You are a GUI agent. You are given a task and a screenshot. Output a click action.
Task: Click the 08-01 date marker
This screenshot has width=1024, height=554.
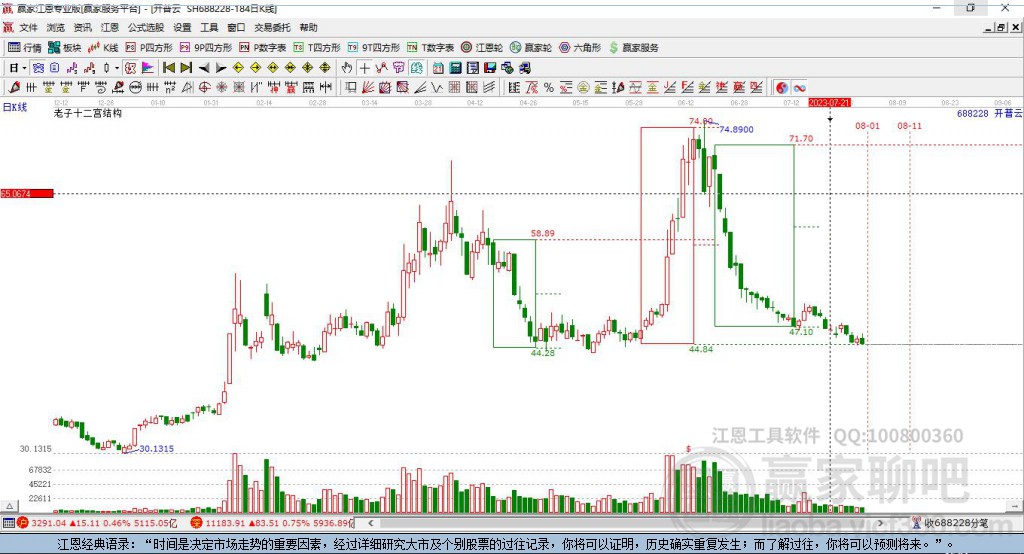[867, 126]
